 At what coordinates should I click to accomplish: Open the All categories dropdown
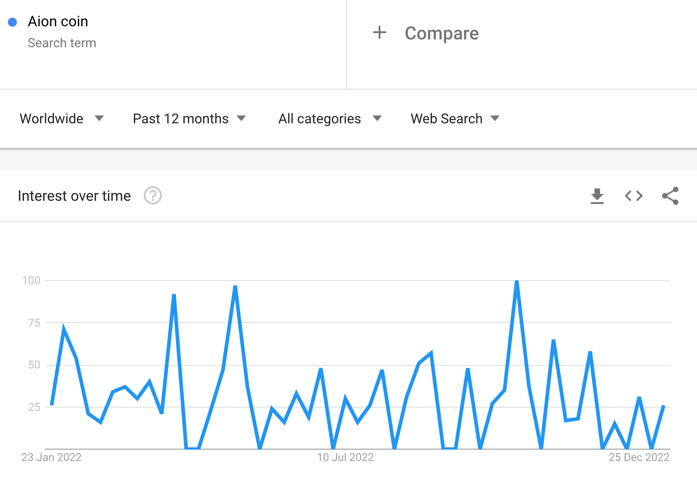pos(330,119)
